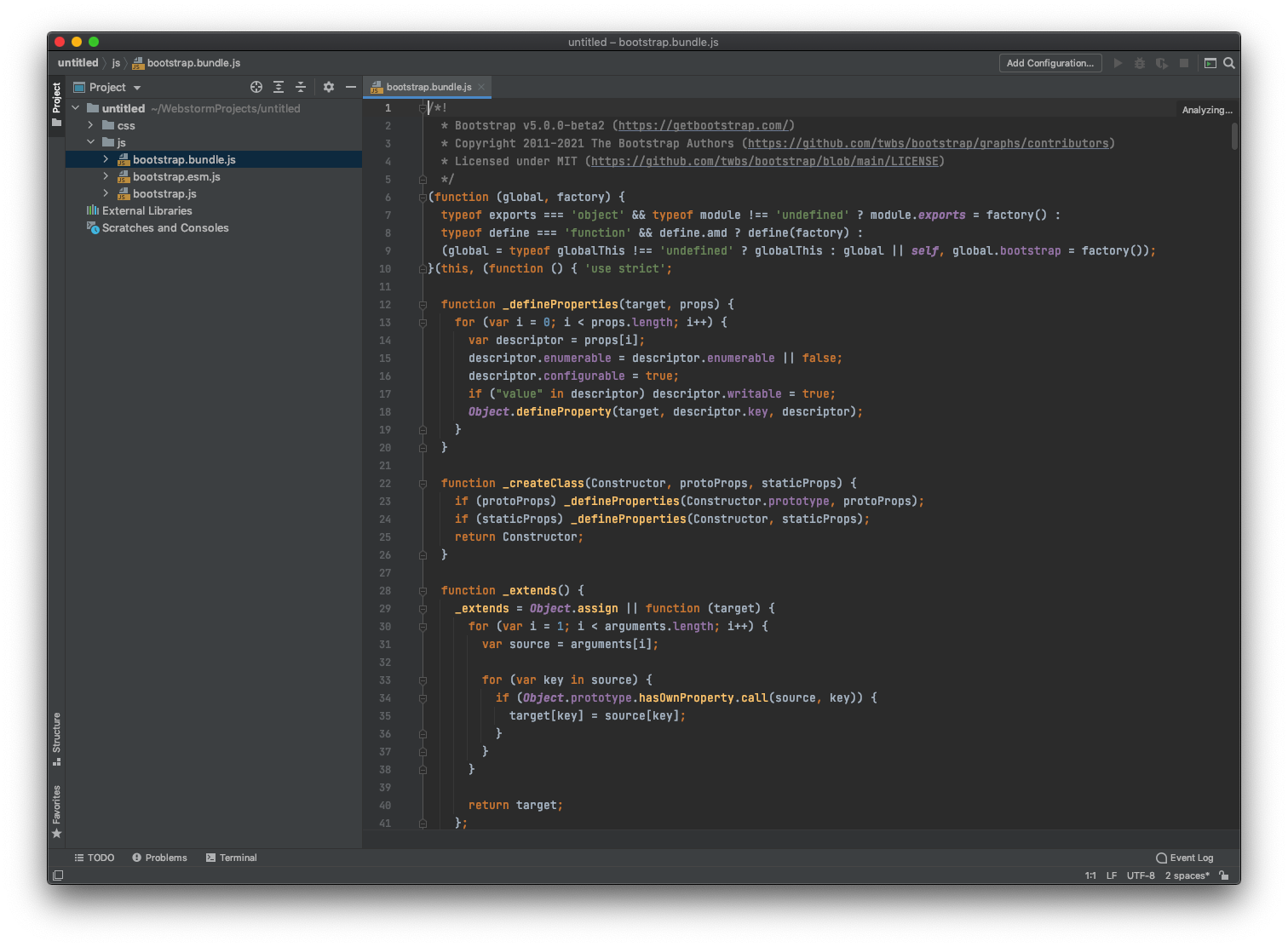Select bootstrap.bundle.js in the project tree
Viewport: 1288px width, 947px height.
[214, 159]
